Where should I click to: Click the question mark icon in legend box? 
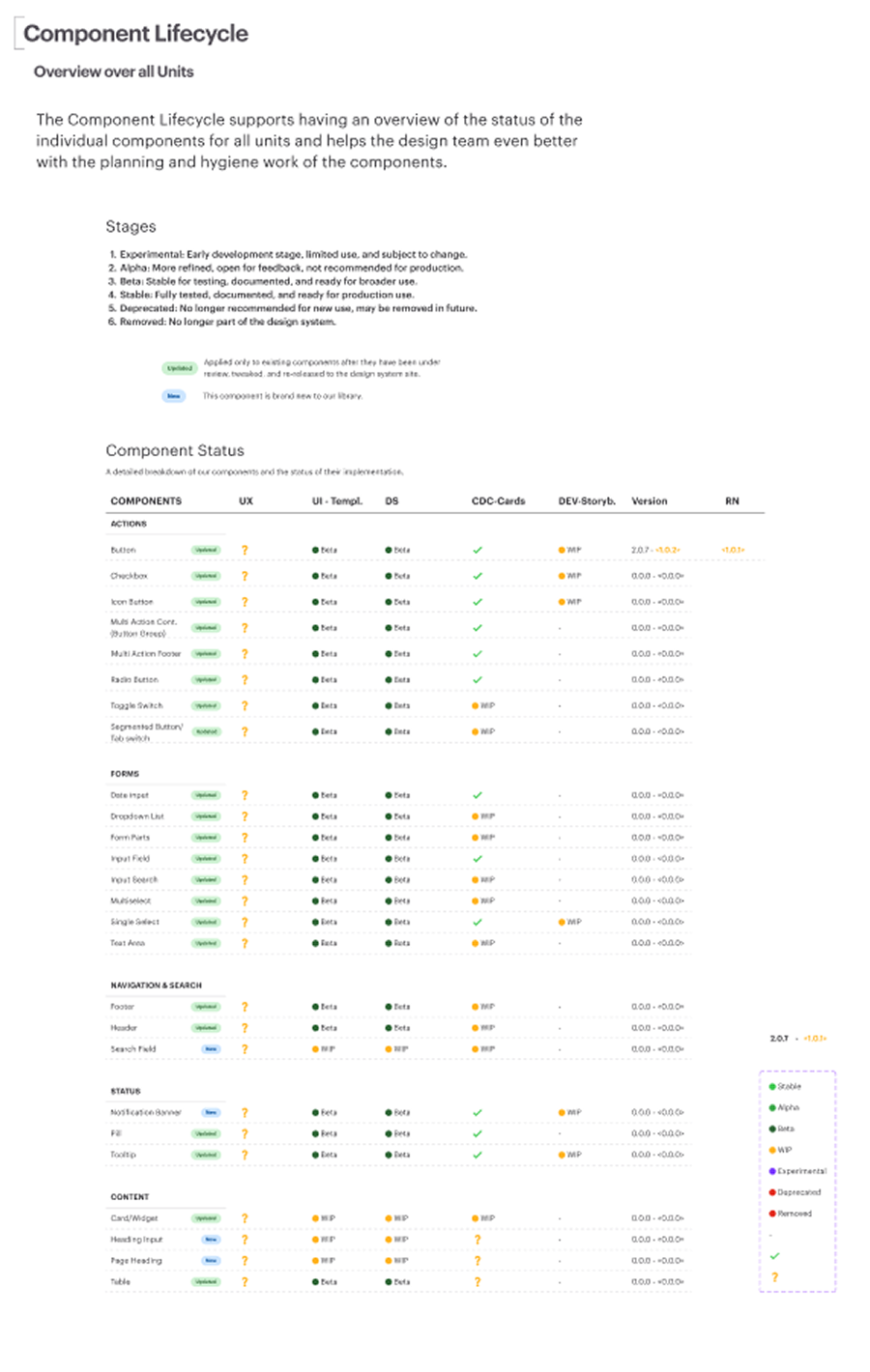point(774,1277)
